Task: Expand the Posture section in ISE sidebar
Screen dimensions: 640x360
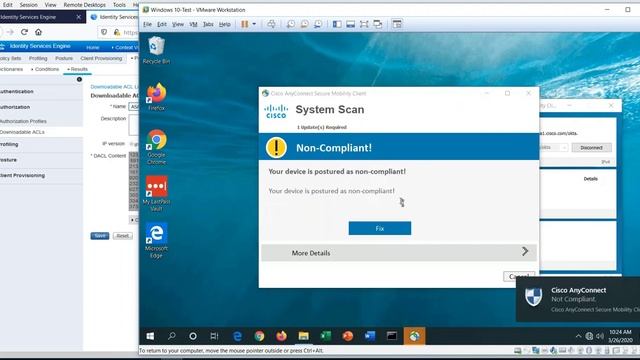Action: pyautogui.click(x=9, y=160)
